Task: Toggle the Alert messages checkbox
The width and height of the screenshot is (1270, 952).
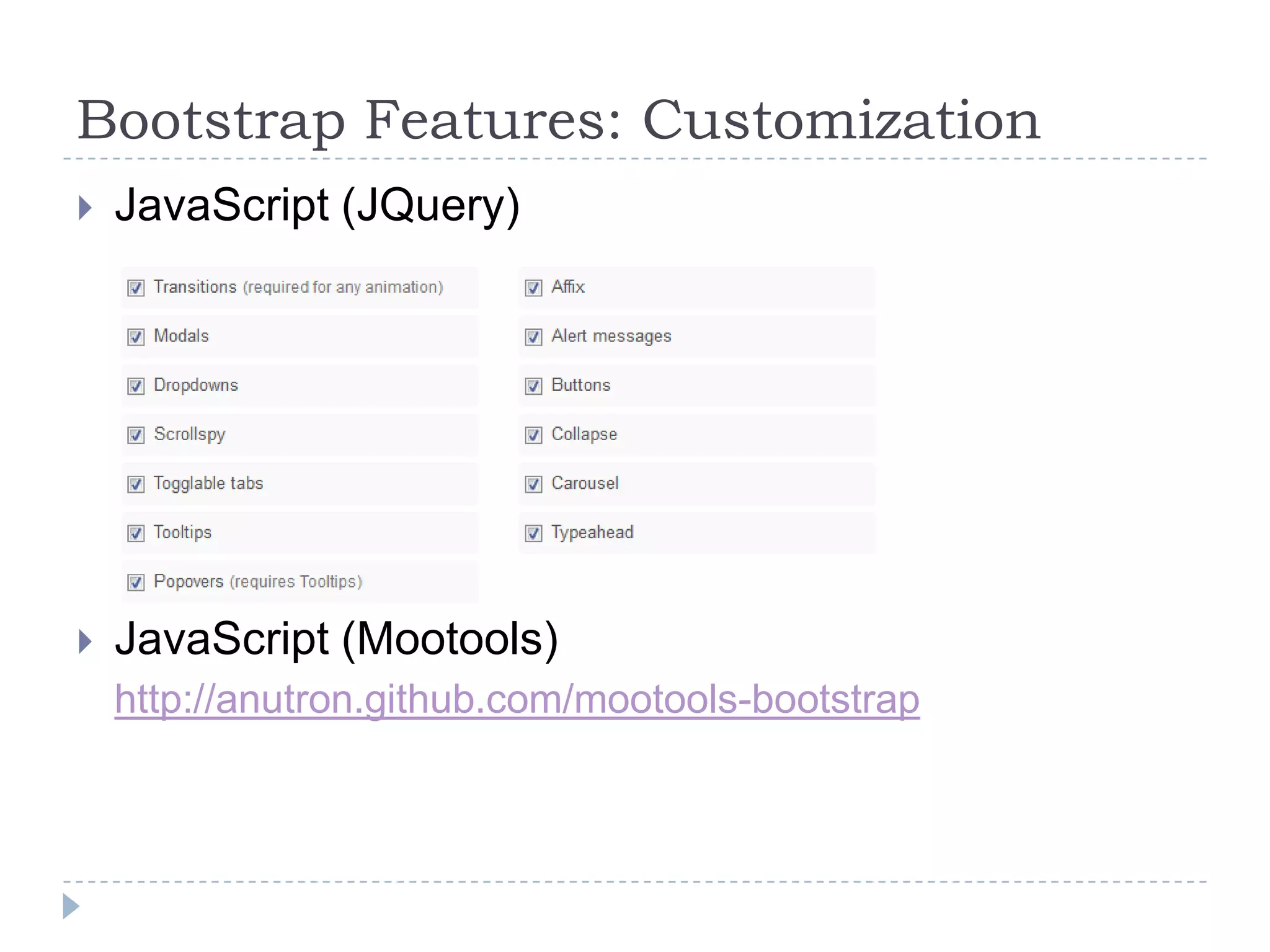Action: [533, 337]
